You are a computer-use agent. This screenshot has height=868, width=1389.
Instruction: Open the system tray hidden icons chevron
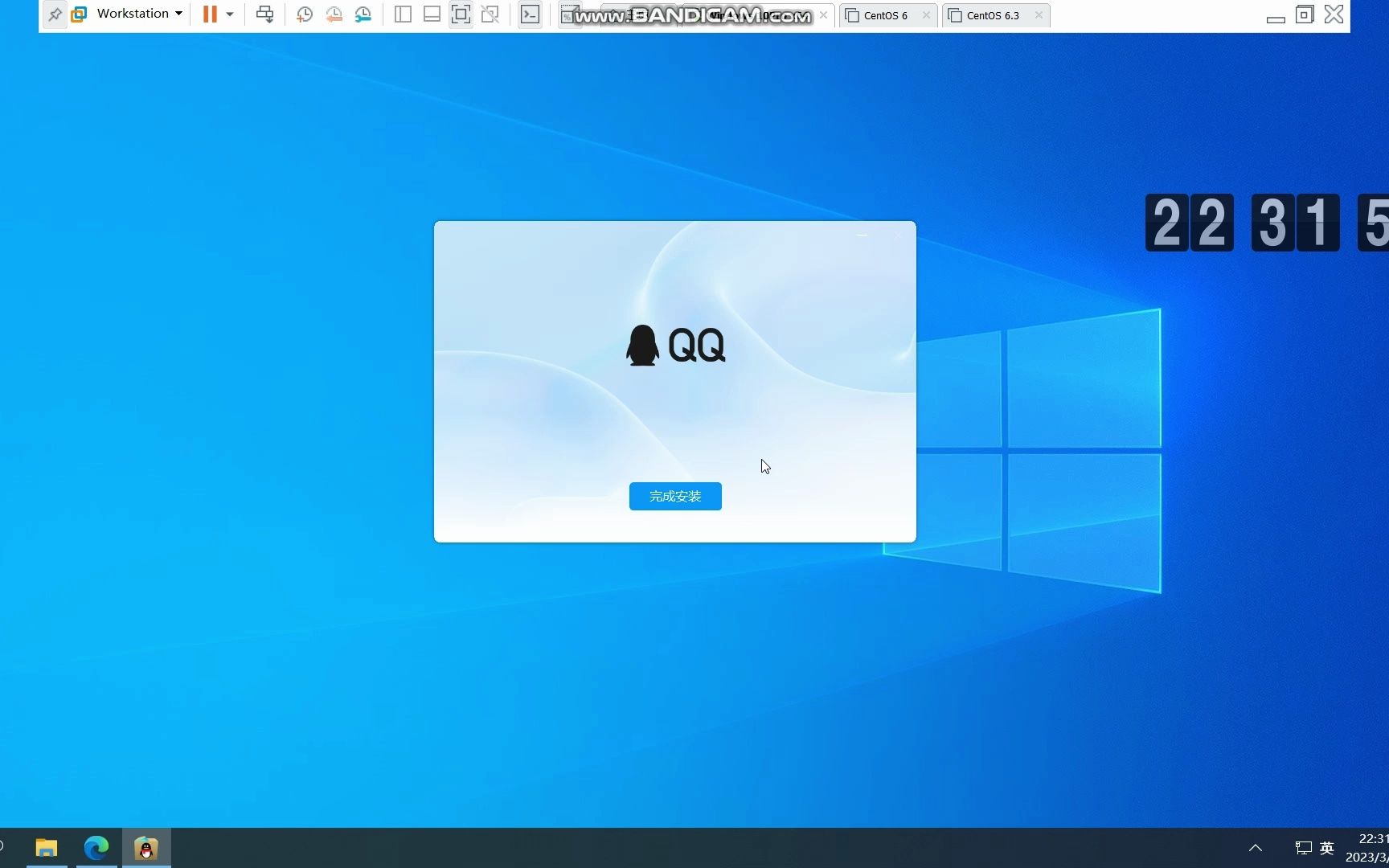pyautogui.click(x=1255, y=847)
